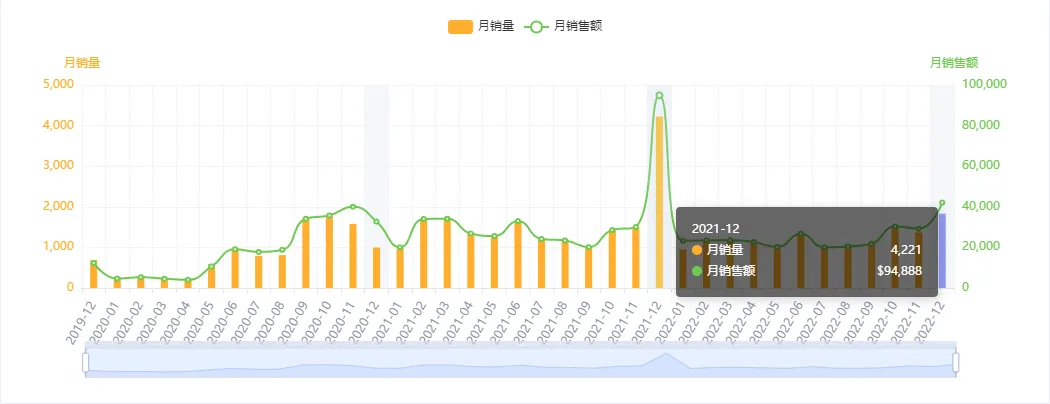
Task: Click the tooltip value 4,221
Action: pos(906,250)
